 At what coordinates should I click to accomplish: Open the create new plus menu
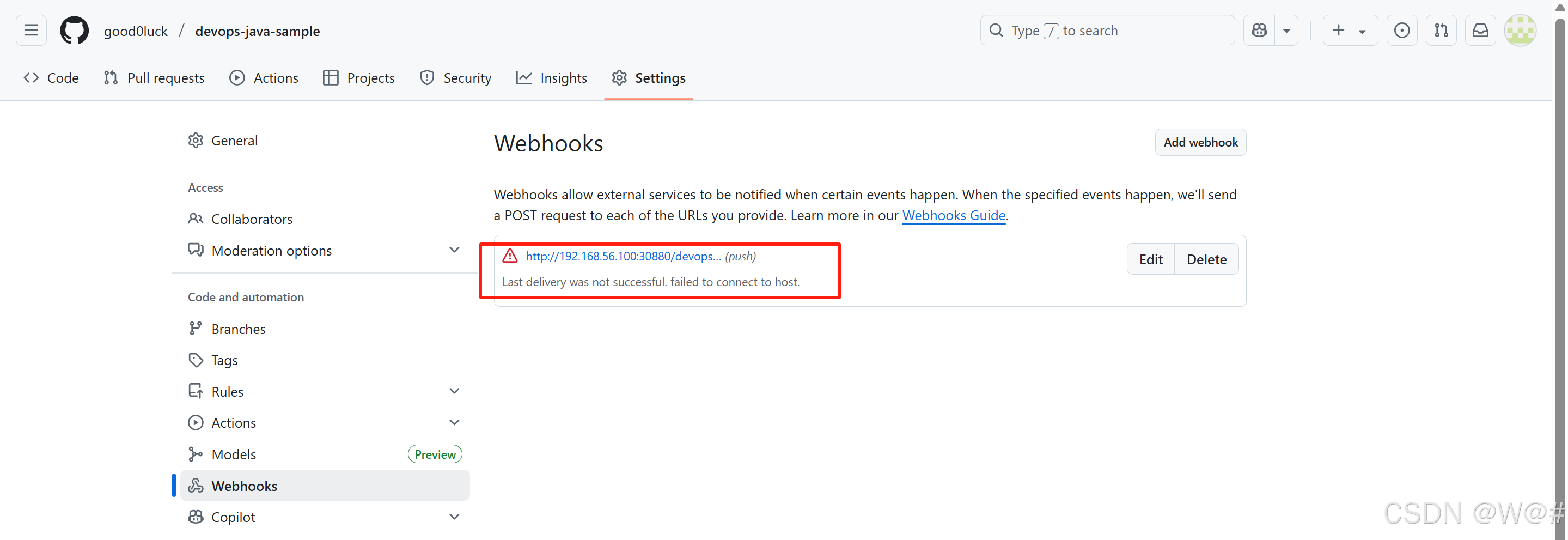[1350, 31]
